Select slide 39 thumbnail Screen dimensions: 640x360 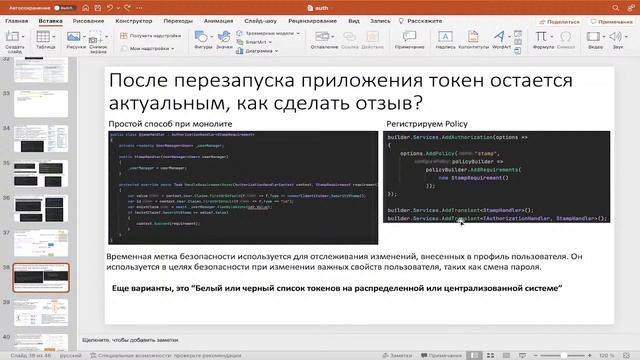click(x=41, y=313)
